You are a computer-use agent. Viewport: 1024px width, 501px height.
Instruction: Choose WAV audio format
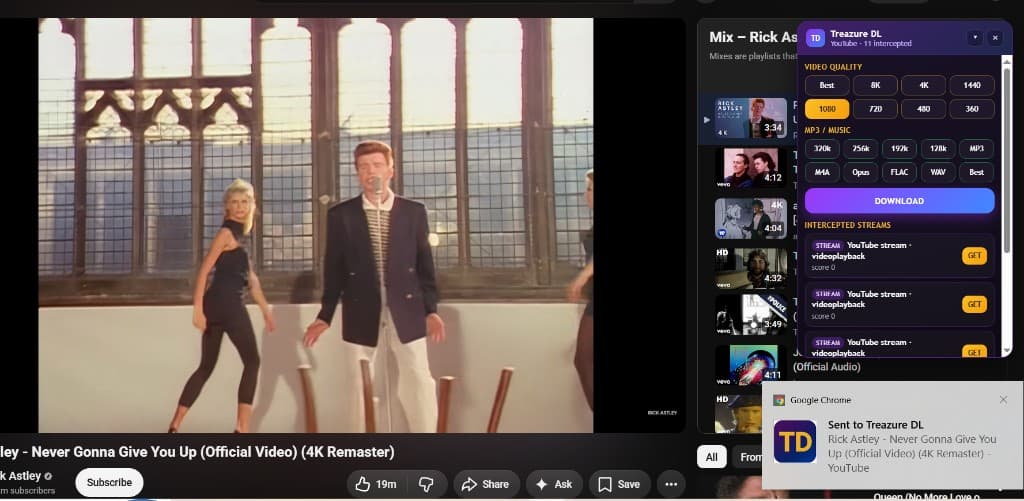938,172
